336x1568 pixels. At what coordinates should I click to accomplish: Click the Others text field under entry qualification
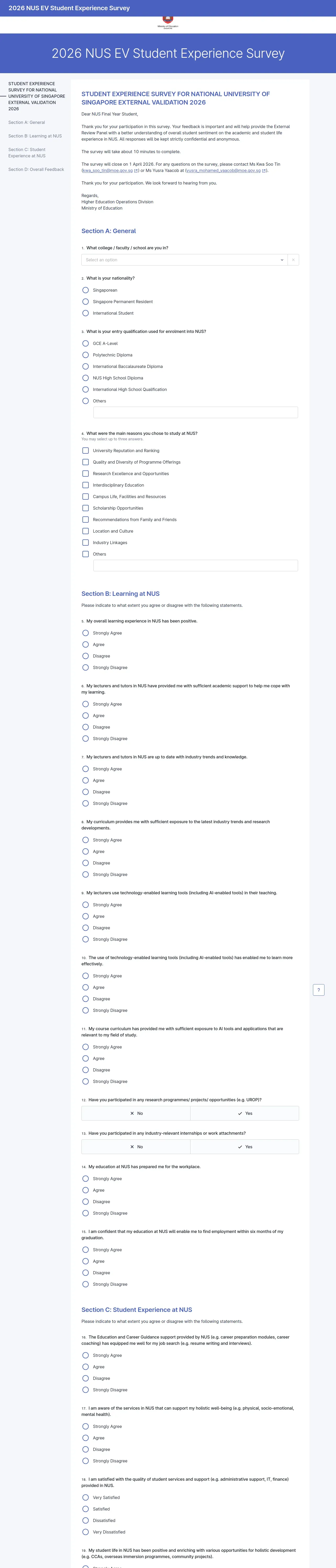(x=195, y=413)
